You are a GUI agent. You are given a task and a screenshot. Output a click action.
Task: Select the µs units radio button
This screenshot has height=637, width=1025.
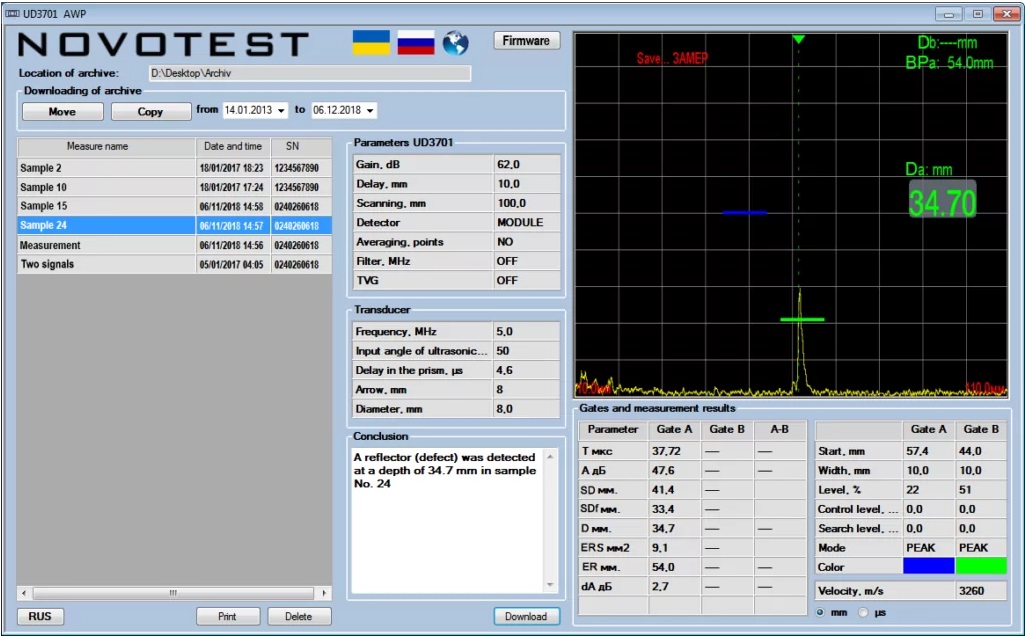tap(864, 613)
